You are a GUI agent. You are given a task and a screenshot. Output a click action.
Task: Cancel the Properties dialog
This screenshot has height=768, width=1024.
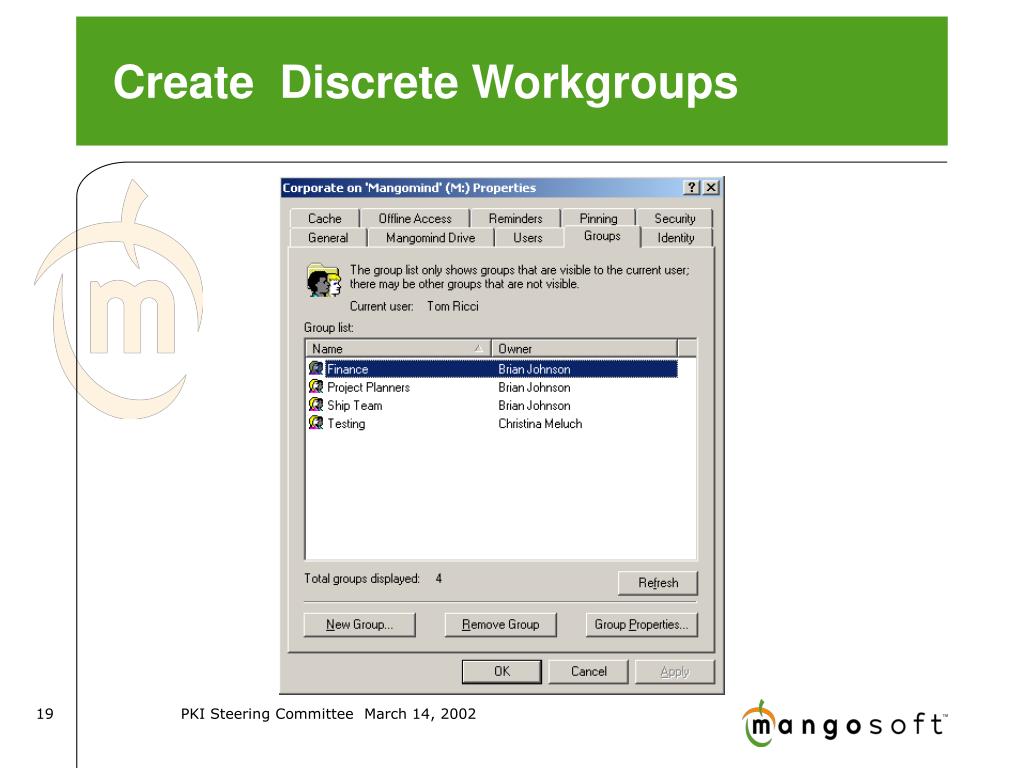588,671
